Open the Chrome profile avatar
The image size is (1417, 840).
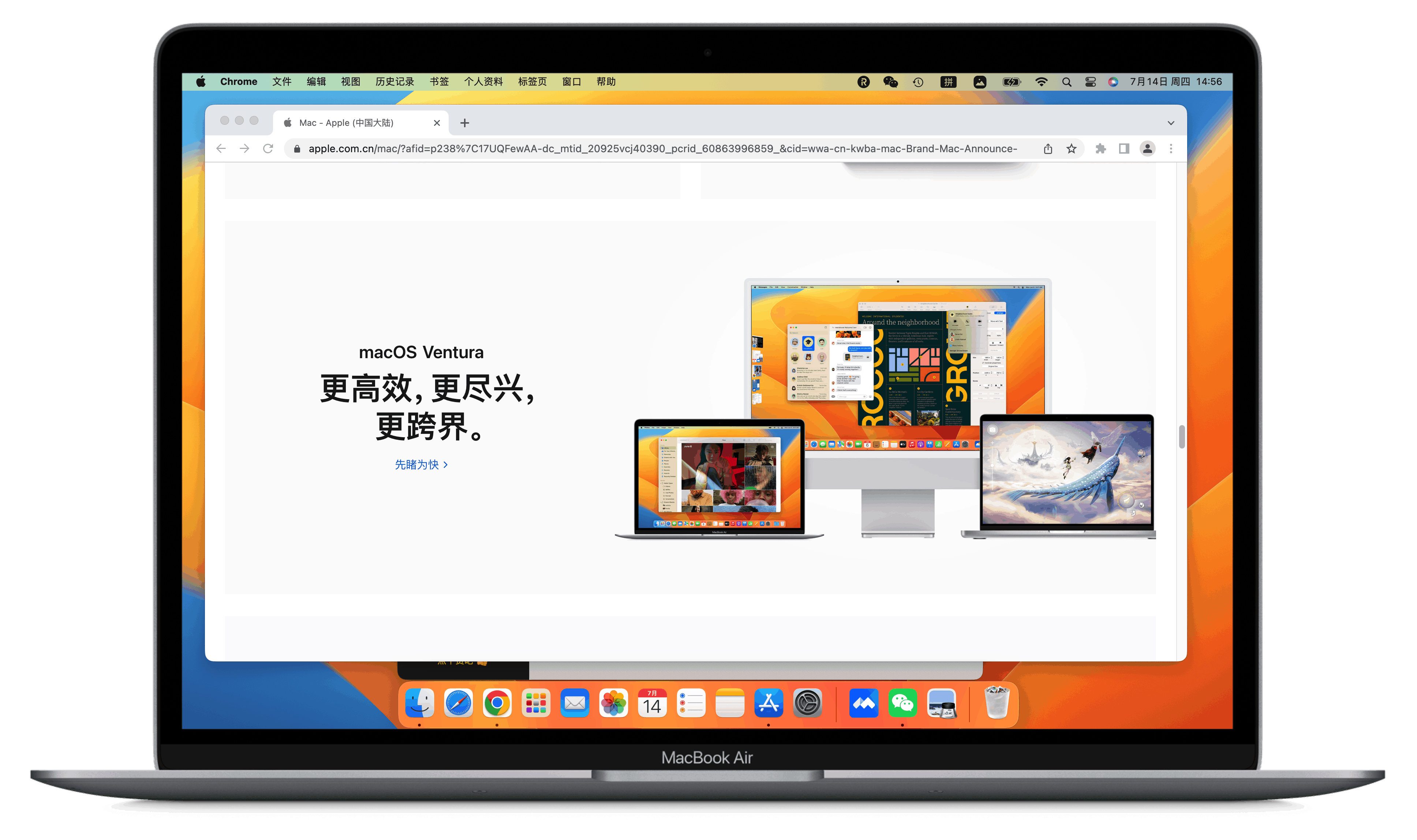1148,149
